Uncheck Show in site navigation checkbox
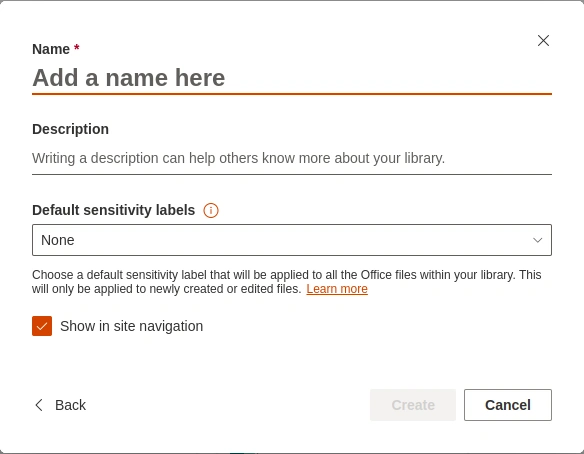The height and width of the screenshot is (454, 584). (x=42, y=326)
